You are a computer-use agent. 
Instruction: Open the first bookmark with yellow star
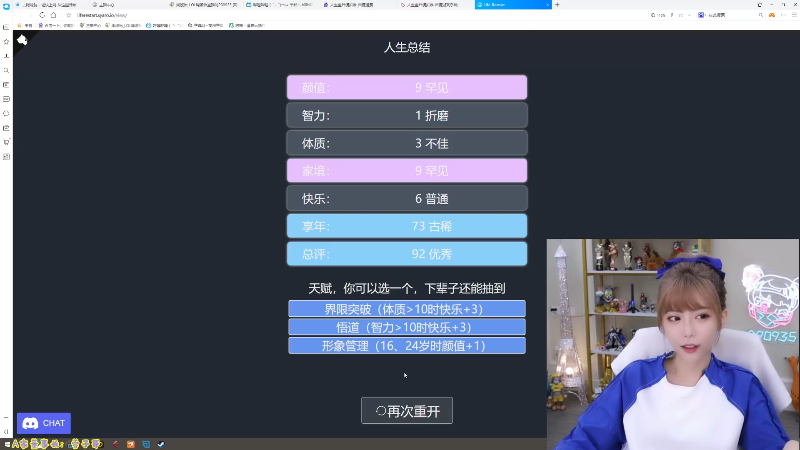(24, 25)
